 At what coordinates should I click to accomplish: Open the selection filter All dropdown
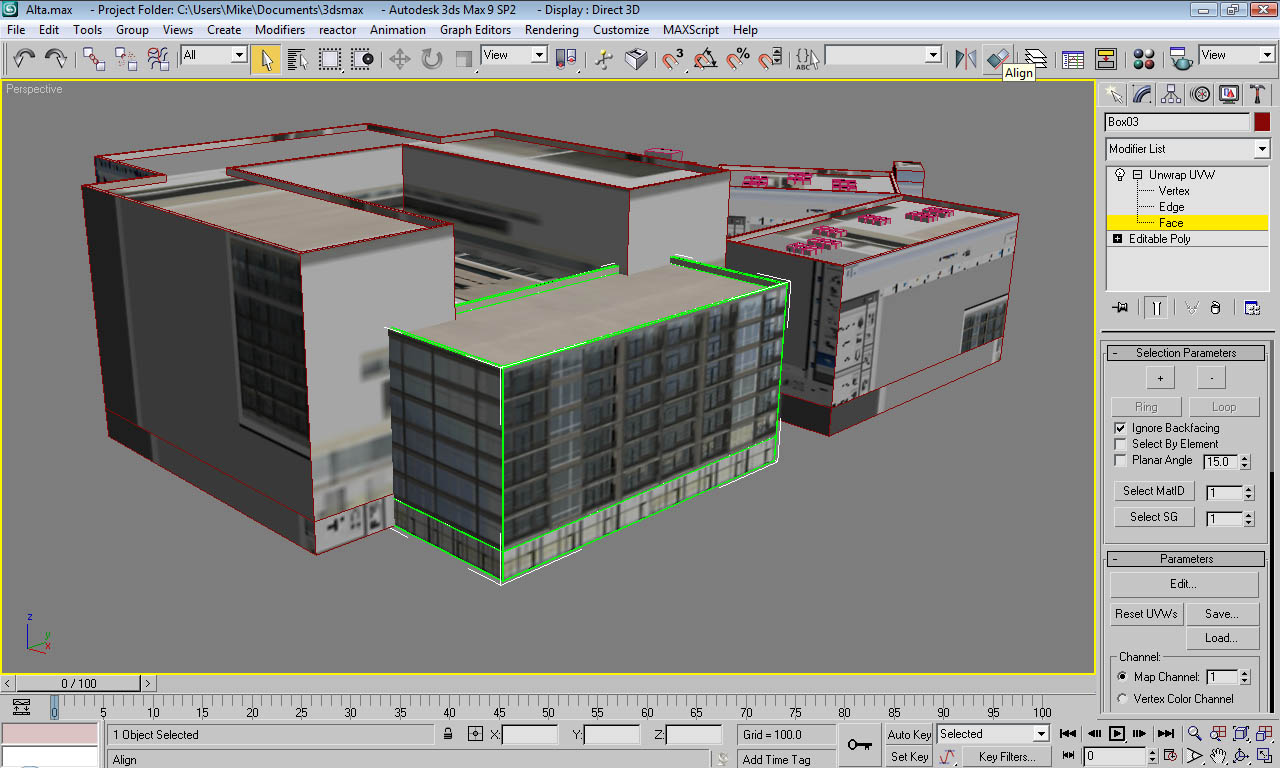point(214,56)
